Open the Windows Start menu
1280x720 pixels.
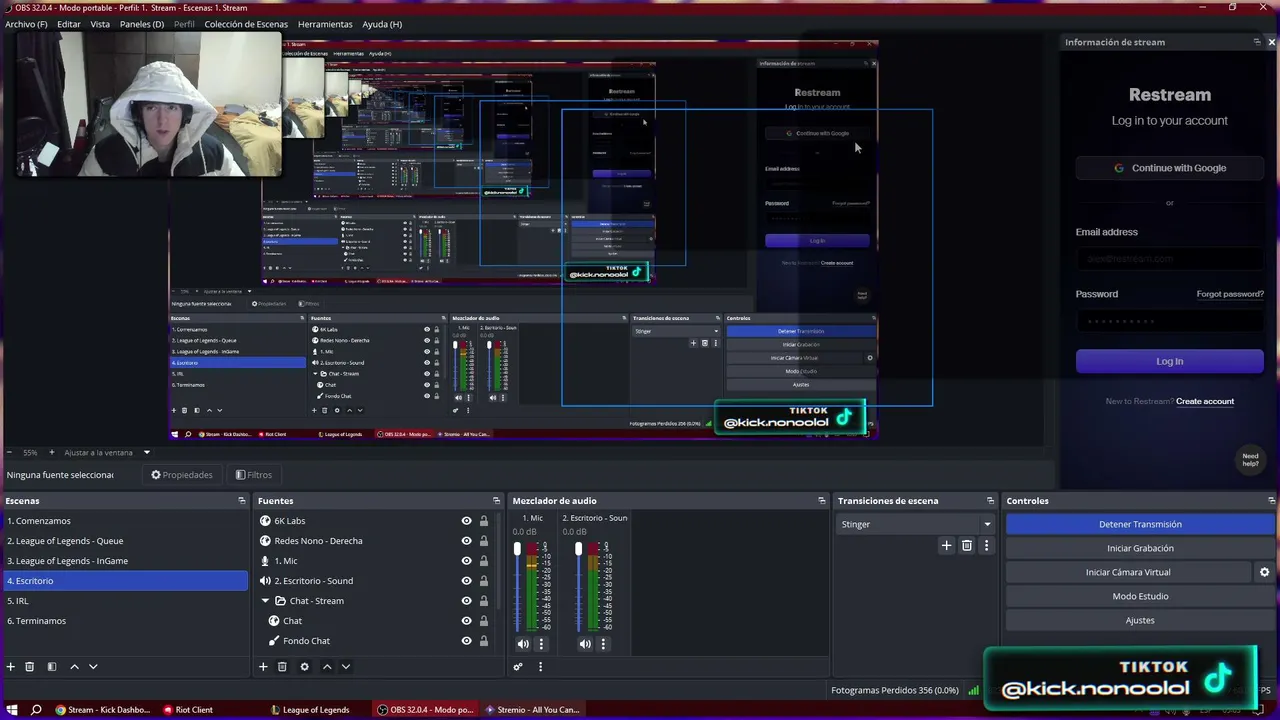click(12, 710)
